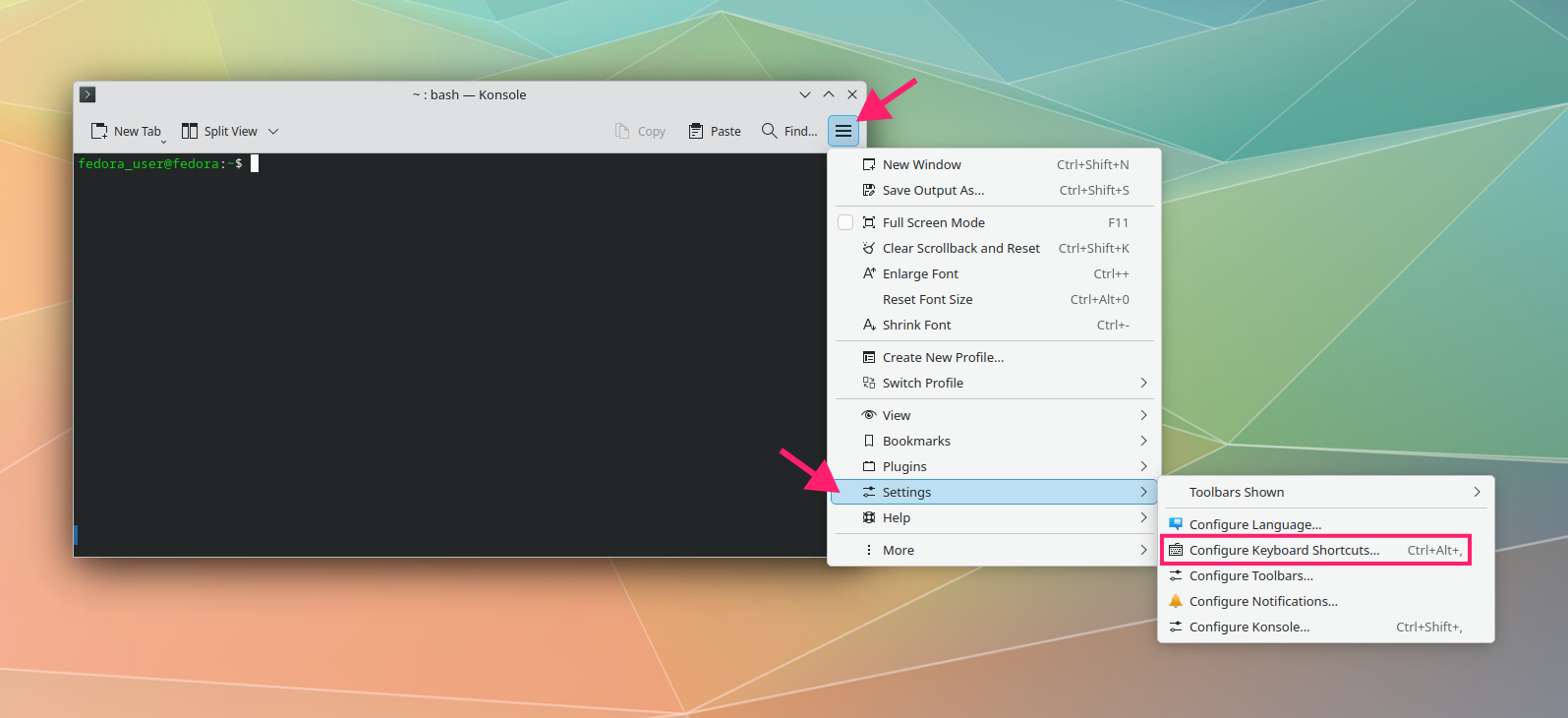This screenshot has height=718, width=1568.
Task: Click the Ctrl+Shift+N shortcut text
Action: point(1093,164)
